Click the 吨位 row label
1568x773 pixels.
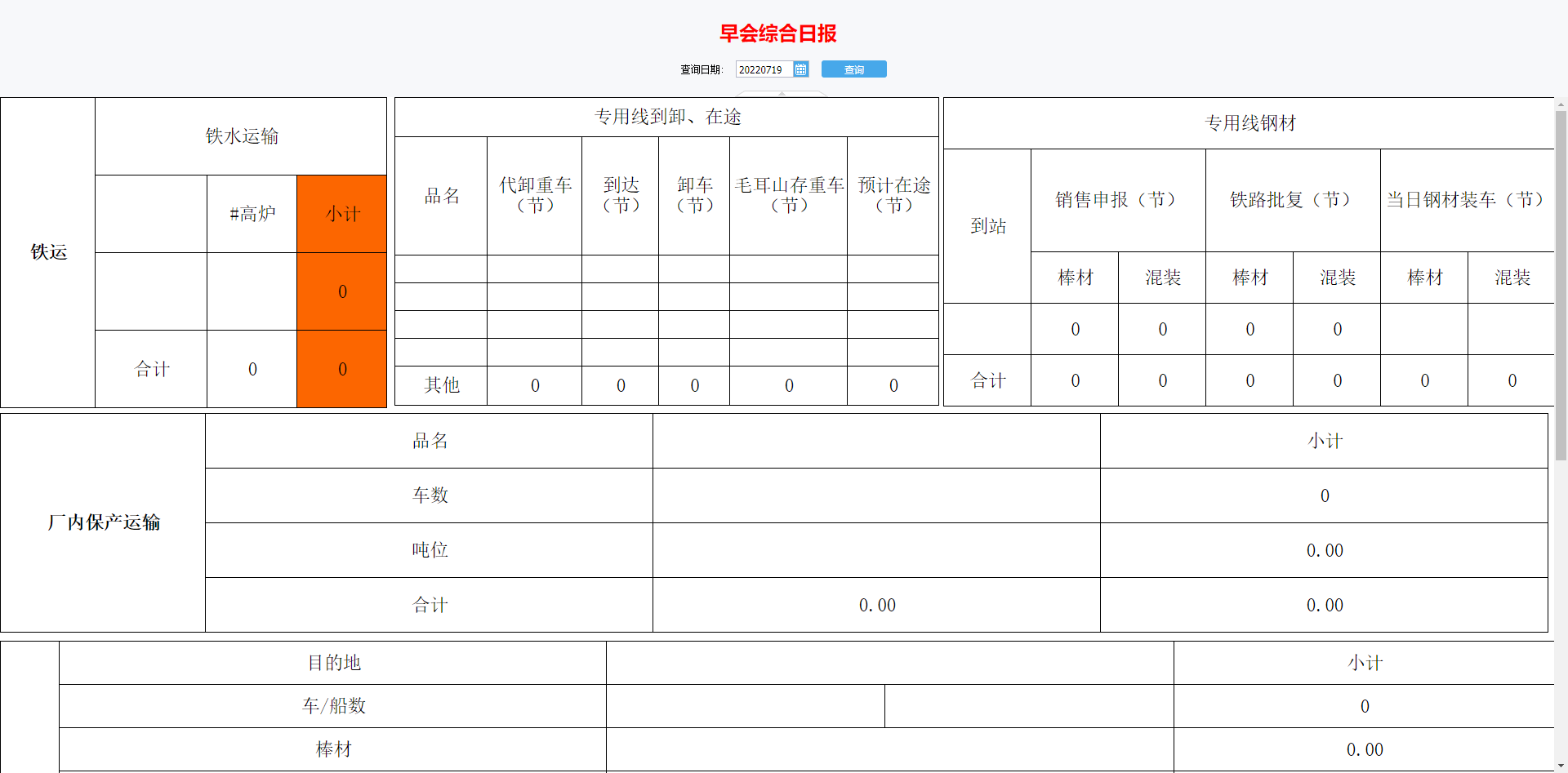pos(430,550)
